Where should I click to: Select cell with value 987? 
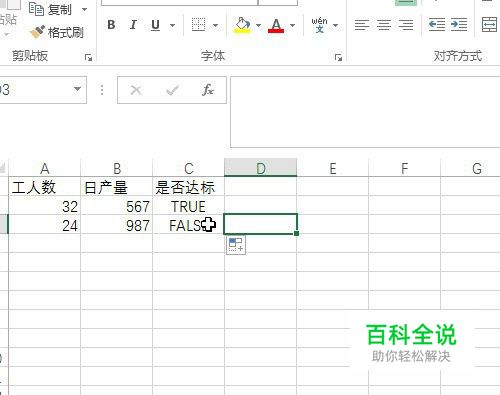click(117, 225)
